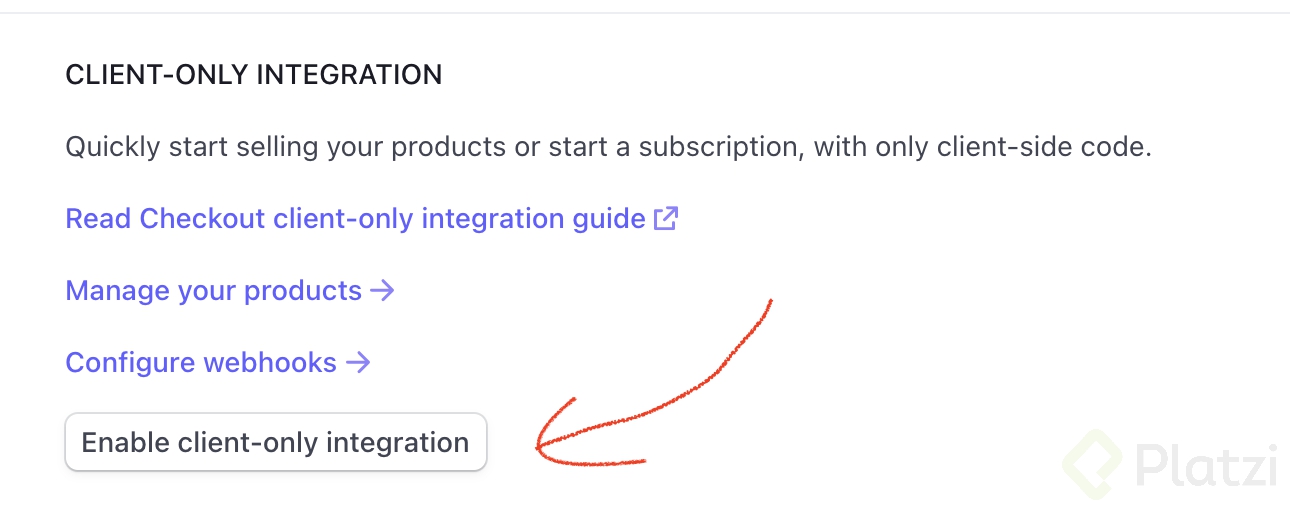Screen dimensions: 1290x506
Task: Click the Enable client-only integration button
Action: [275, 442]
